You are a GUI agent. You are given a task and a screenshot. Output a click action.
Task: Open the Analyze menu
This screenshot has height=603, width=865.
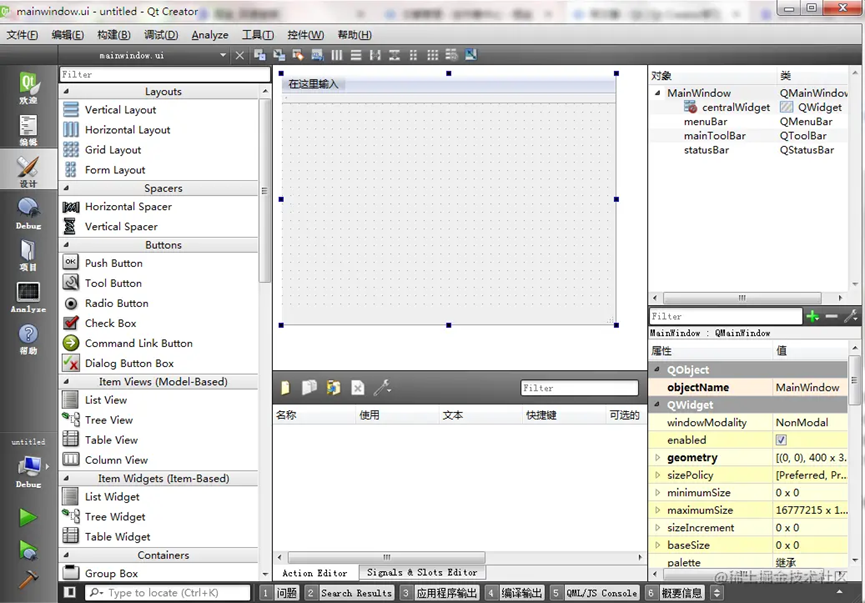[210, 35]
